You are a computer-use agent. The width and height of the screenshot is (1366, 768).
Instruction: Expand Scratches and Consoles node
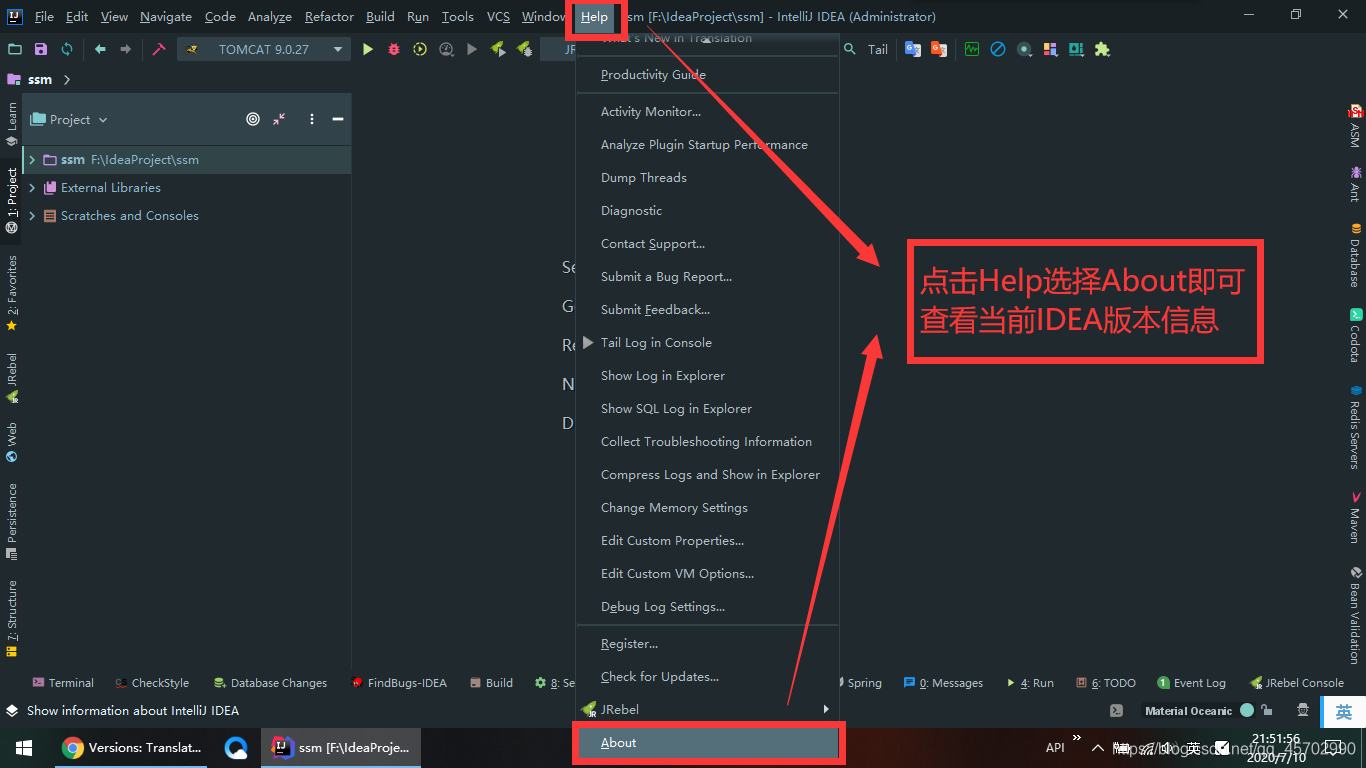(32, 216)
